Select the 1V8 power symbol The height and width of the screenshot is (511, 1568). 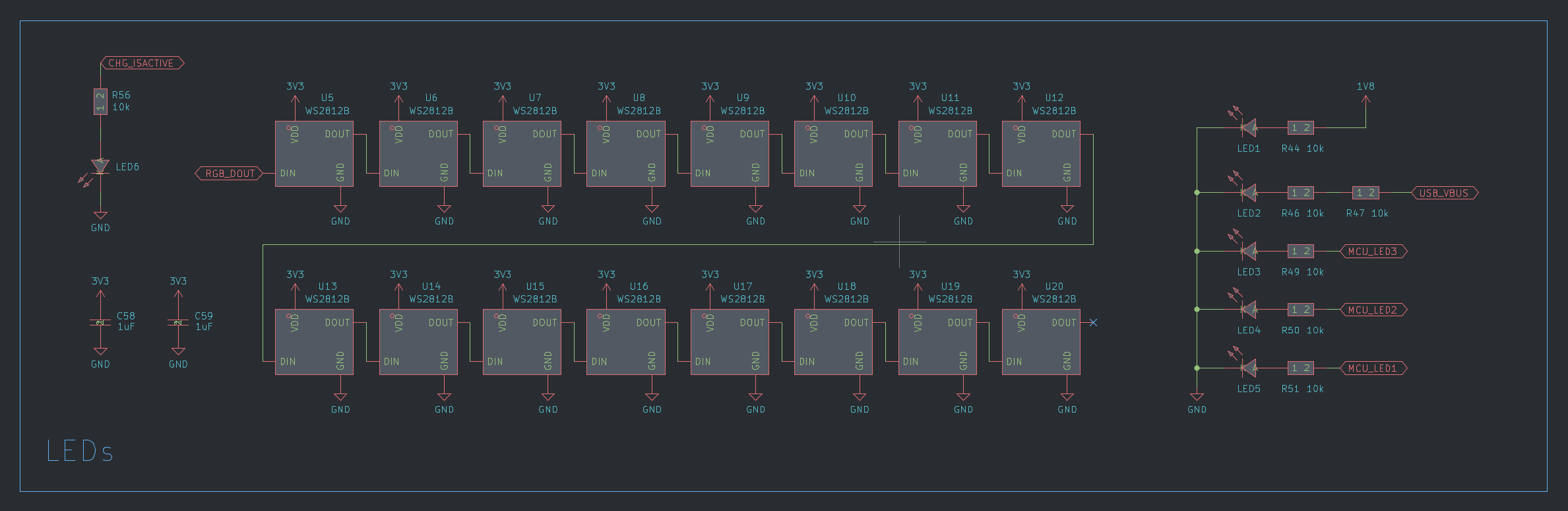pos(1365,94)
